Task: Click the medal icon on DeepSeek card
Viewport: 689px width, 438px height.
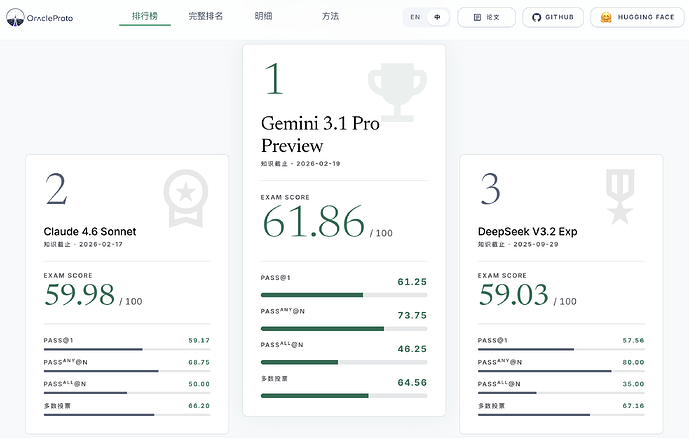Action: [x=620, y=196]
